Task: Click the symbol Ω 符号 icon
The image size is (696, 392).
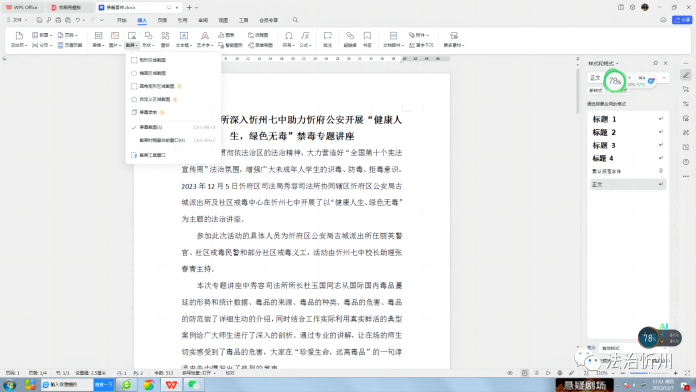Action: [x=289, y=36]
